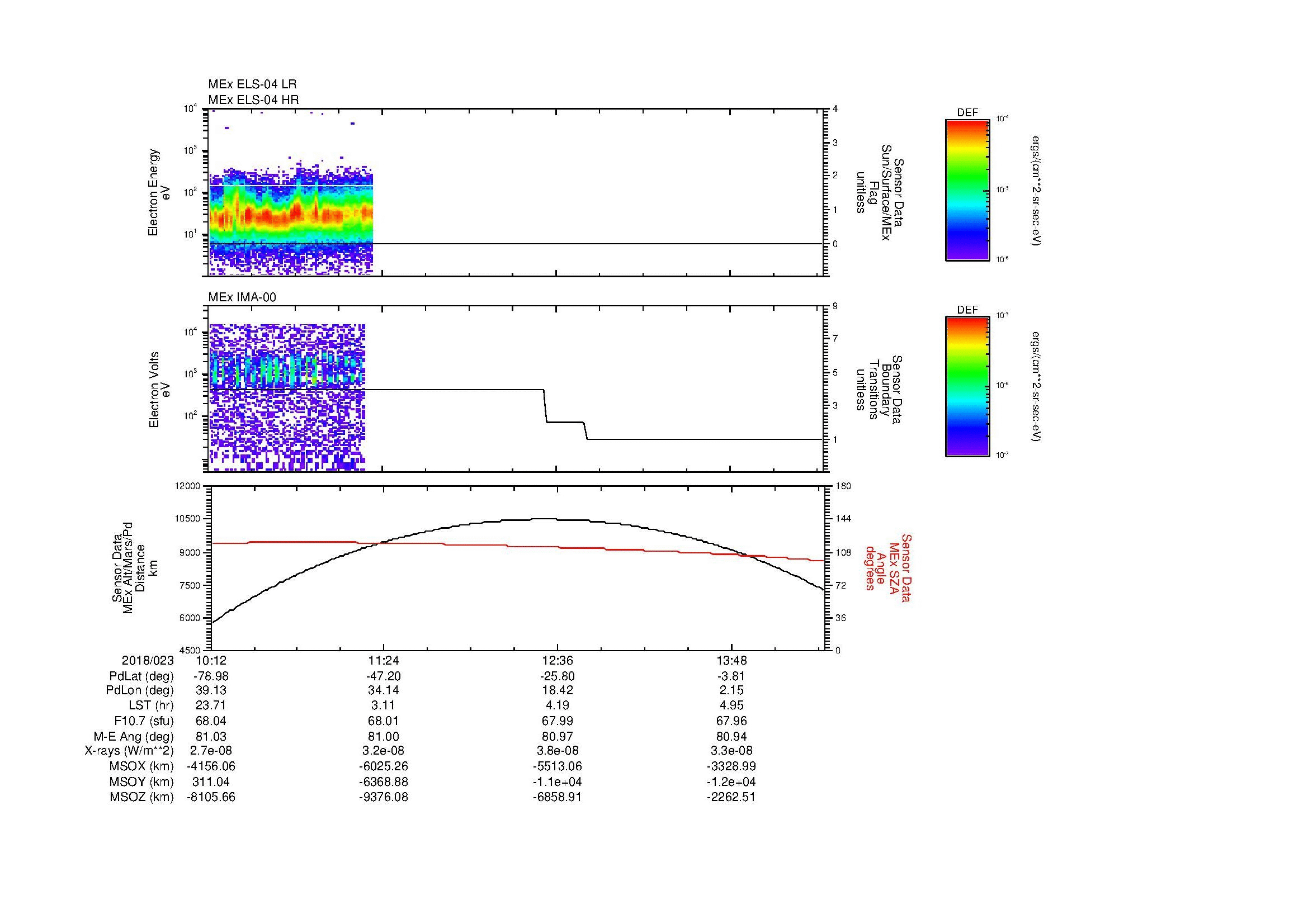Click the '11:24' time tick label
The width and height of the screenshot is (1308, 924).
384,660
